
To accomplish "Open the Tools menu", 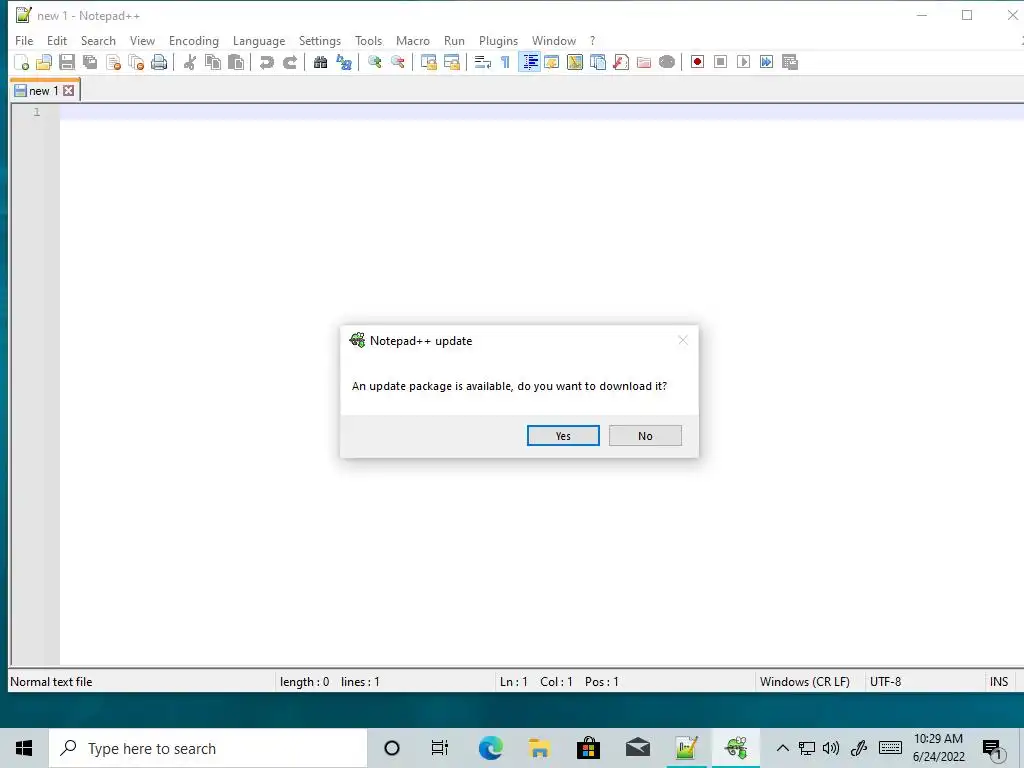I will click(x=368, y=40).
